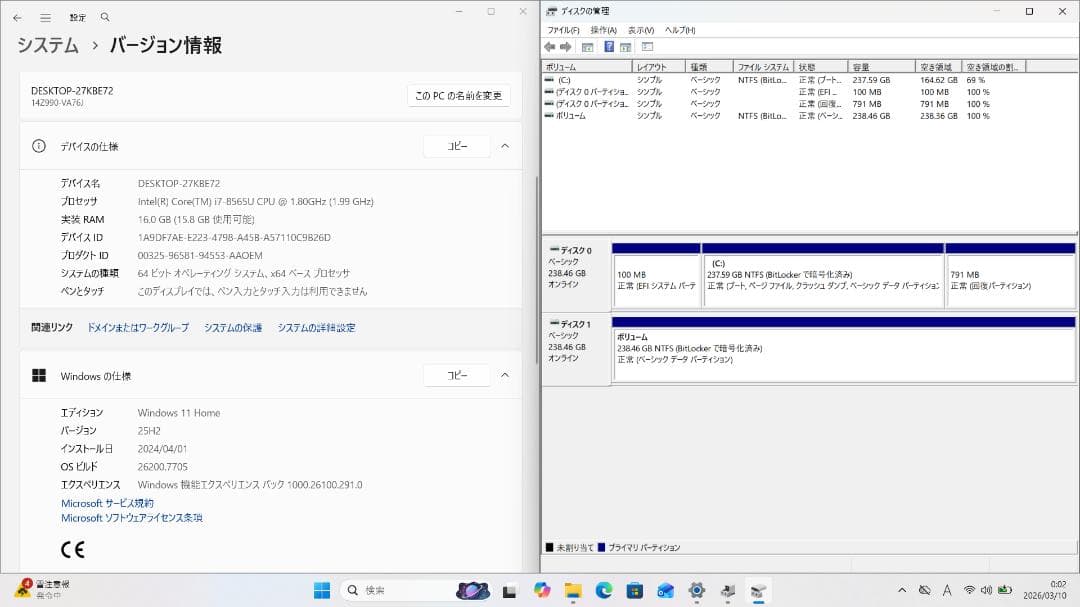This screenshot has height=607, width=1080.
Task: Open the weather widget on the taskbar
Action: point(43,589)
